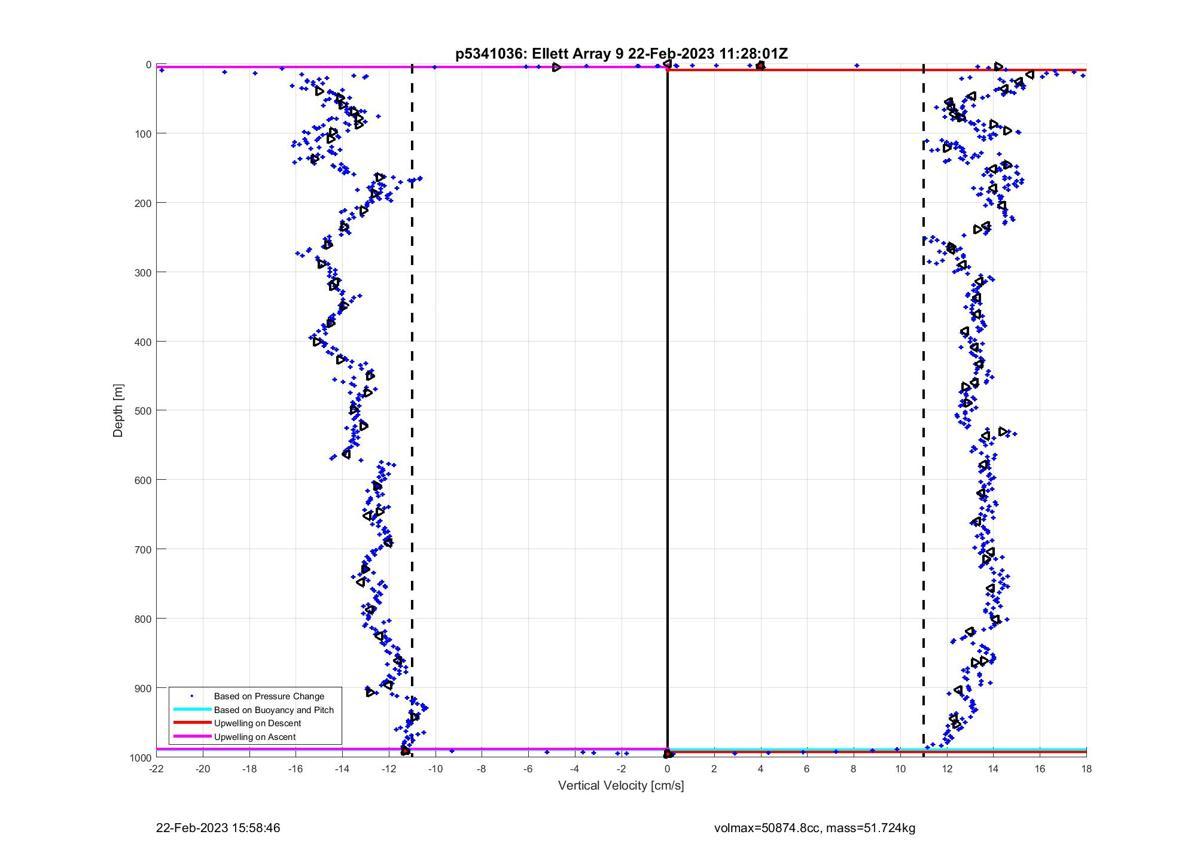Image resolution: width=1200 pixels, height=851 pixels.
Task: Click y-axis tick label '500'
Action: click(142, 411)
